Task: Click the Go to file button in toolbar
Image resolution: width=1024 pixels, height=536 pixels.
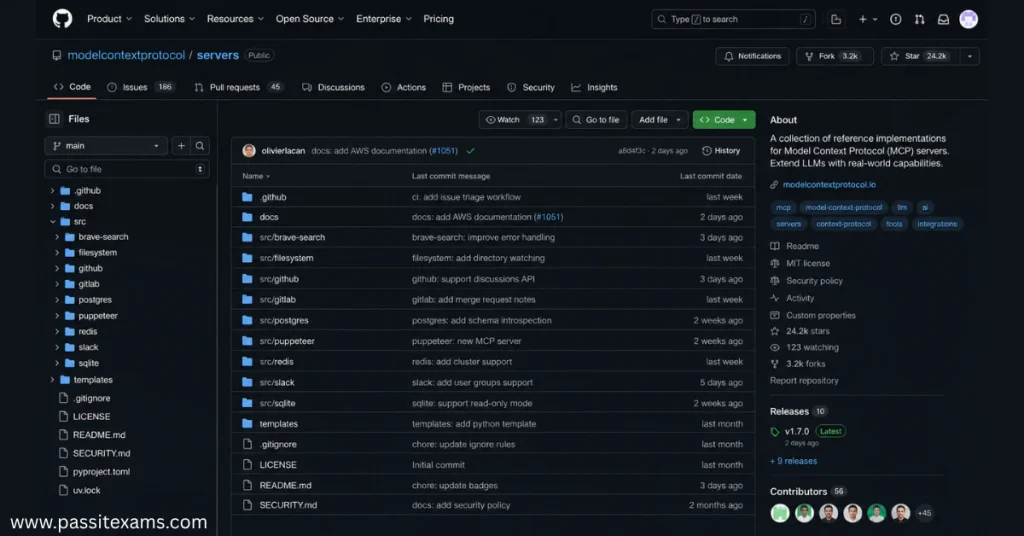Action: coord(596,119)
